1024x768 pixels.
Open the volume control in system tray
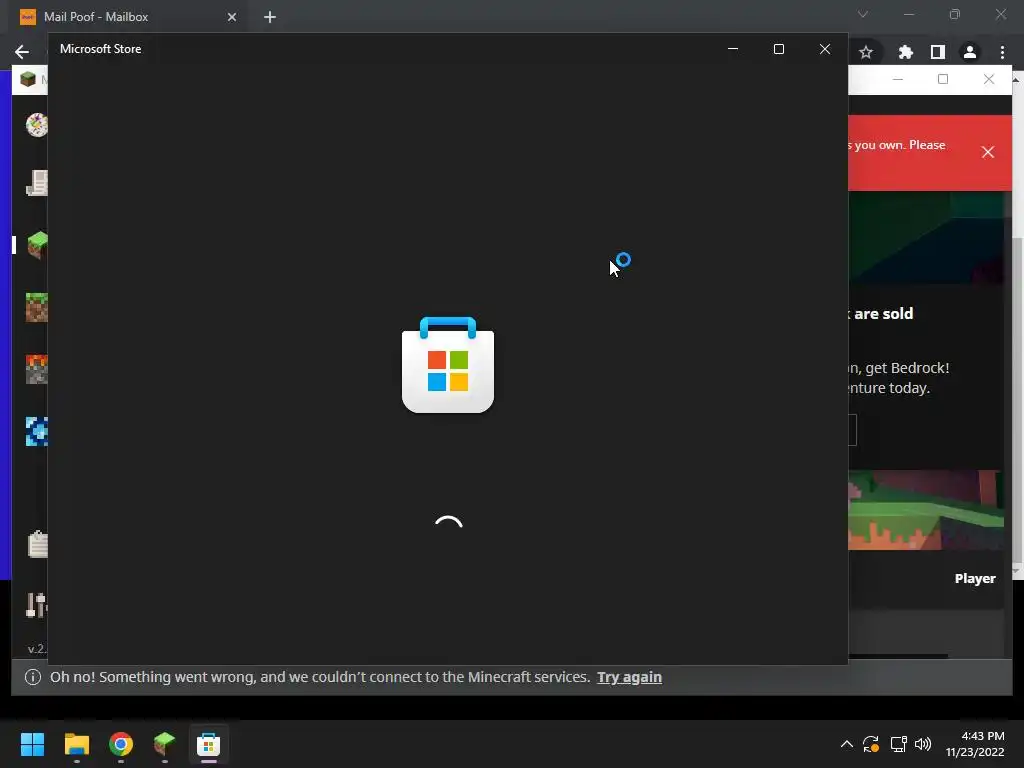tap(923, 744)
